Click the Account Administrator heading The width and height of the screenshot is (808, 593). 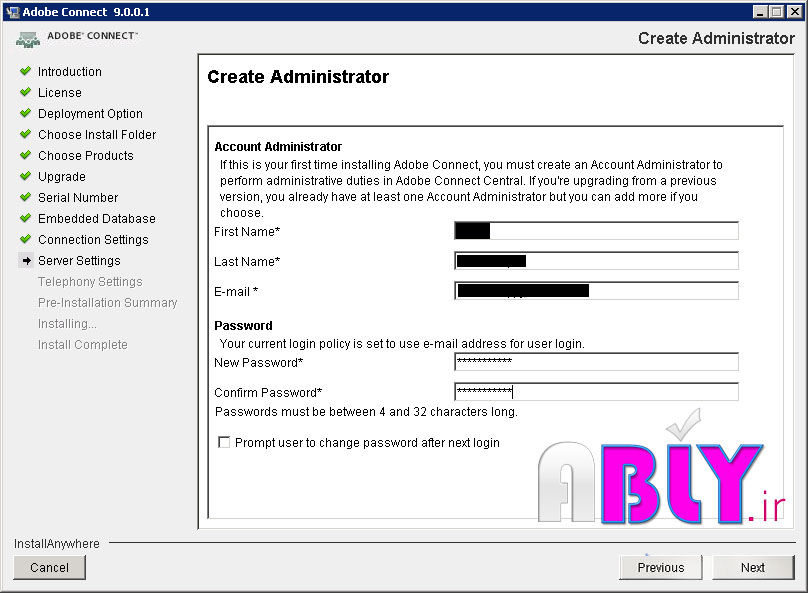[x=278, y=147]
